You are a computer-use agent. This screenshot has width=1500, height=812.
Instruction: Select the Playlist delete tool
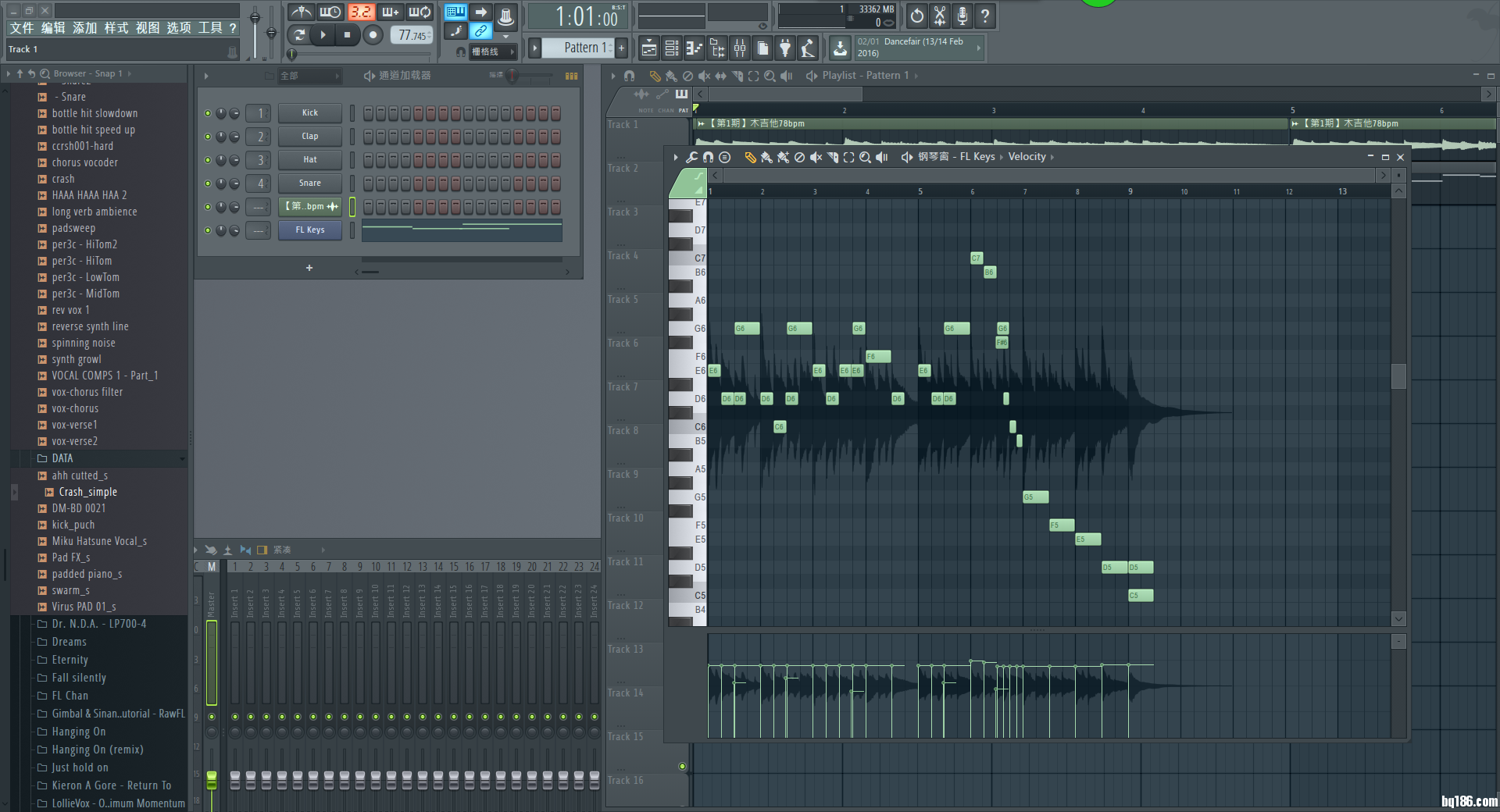pos(687,76)
